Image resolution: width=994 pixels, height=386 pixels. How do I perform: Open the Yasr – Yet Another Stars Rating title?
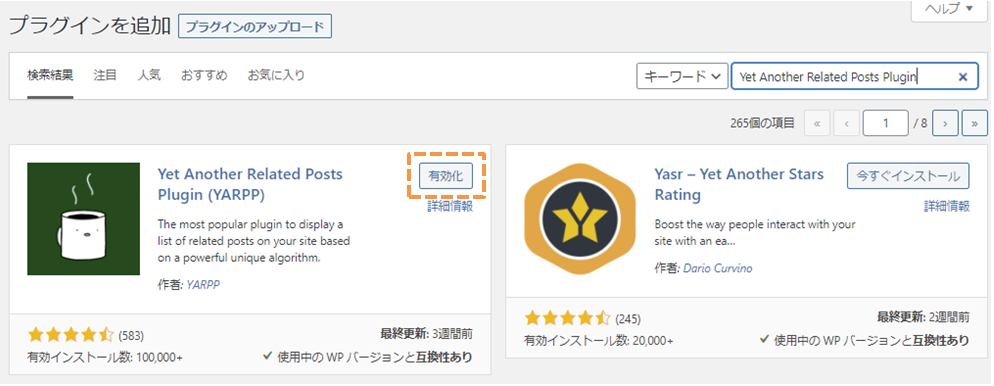pos(739,184)
